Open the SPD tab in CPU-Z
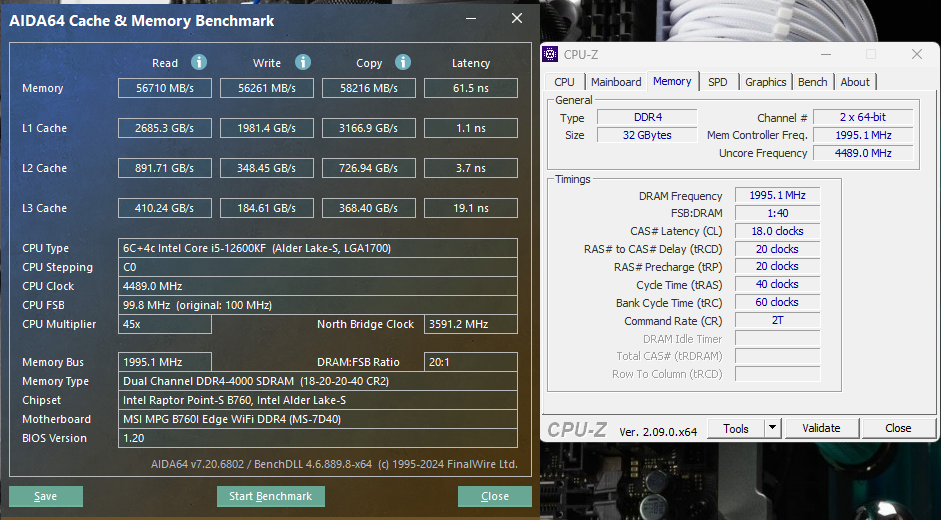This screenshot has height=520, width=941. tap(717, 82)
